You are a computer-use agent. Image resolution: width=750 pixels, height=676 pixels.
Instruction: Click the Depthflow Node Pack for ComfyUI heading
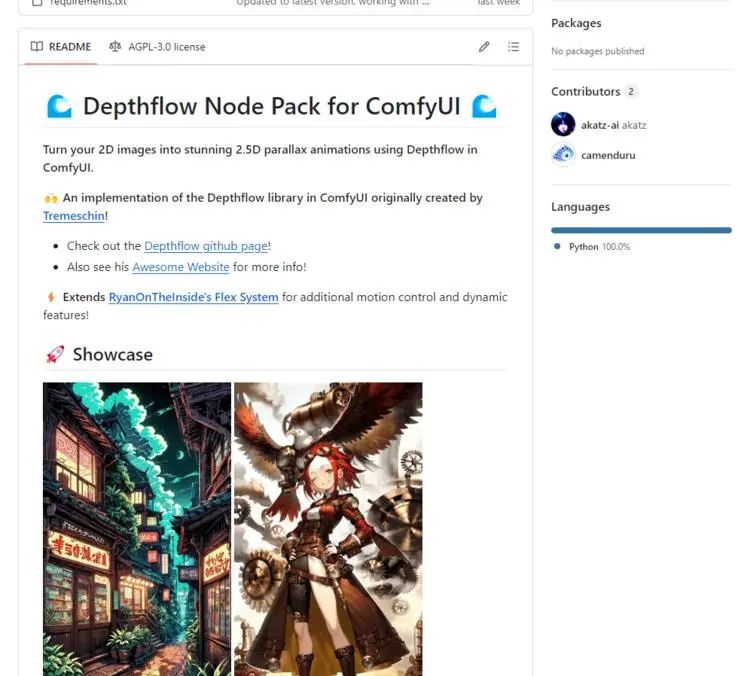click(271, 106)
